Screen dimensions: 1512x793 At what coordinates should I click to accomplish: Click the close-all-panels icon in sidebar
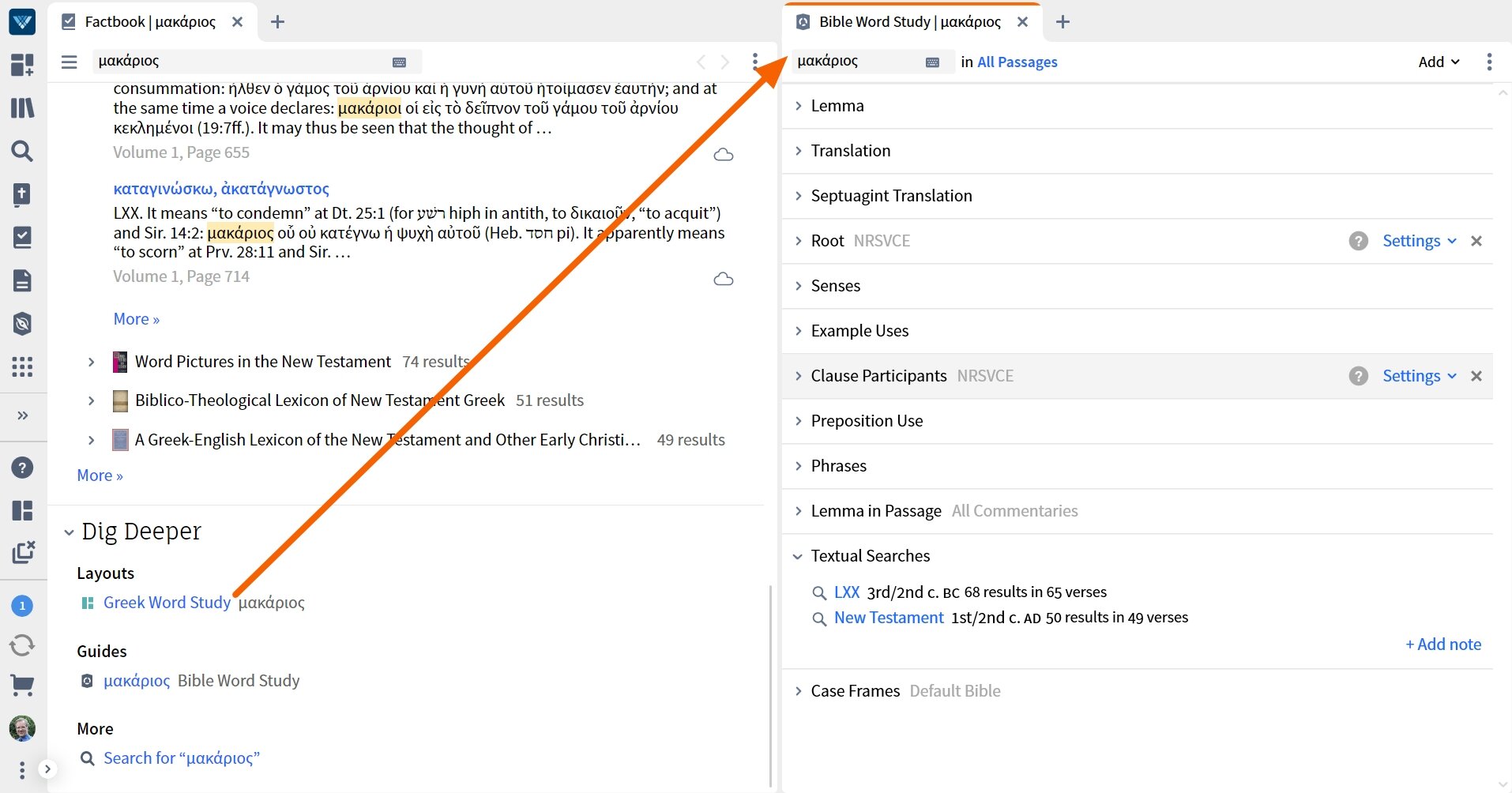(x=23, y=552)
